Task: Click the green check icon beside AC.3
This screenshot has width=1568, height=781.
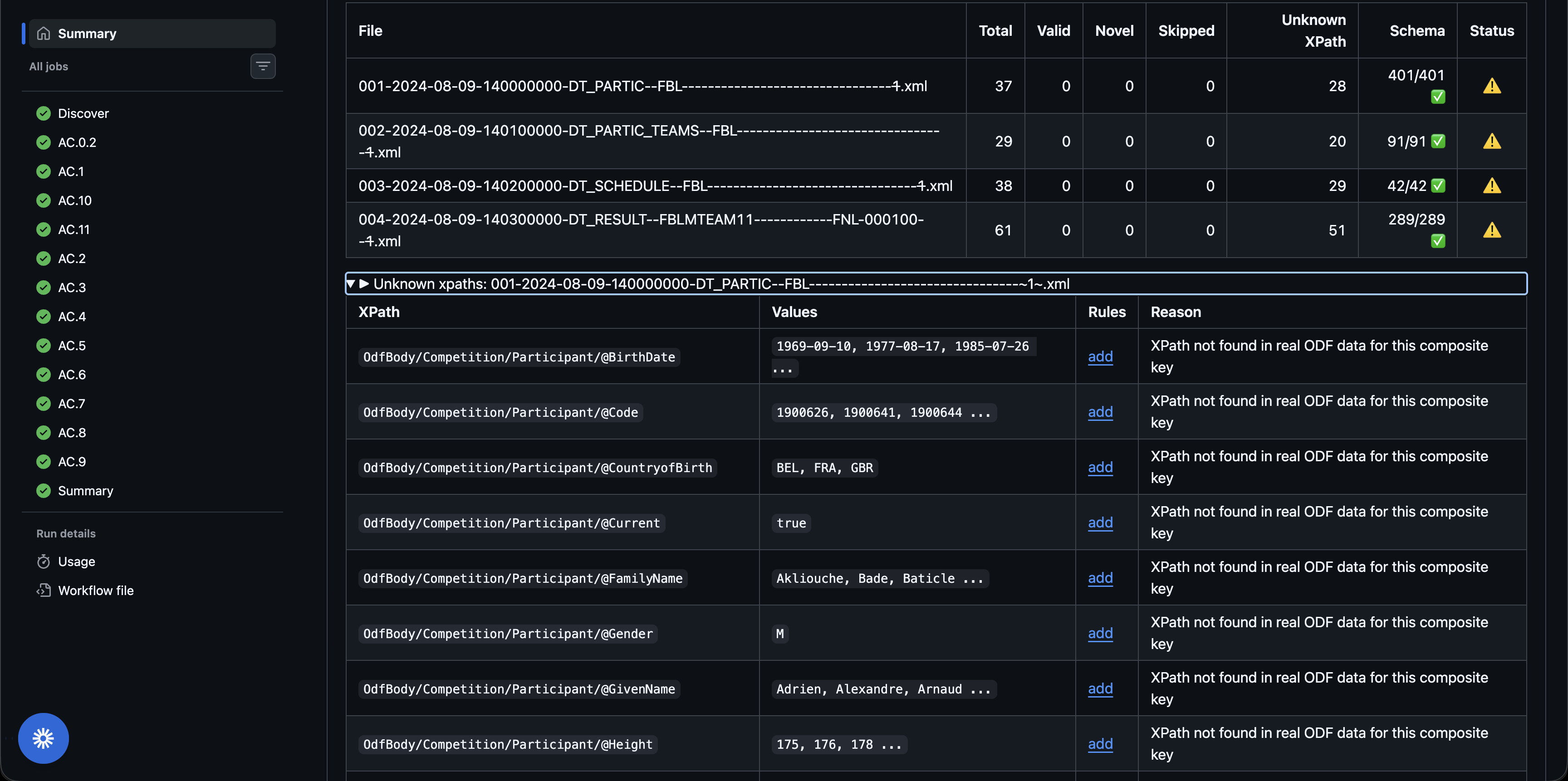Action: (x=43, y=287)
